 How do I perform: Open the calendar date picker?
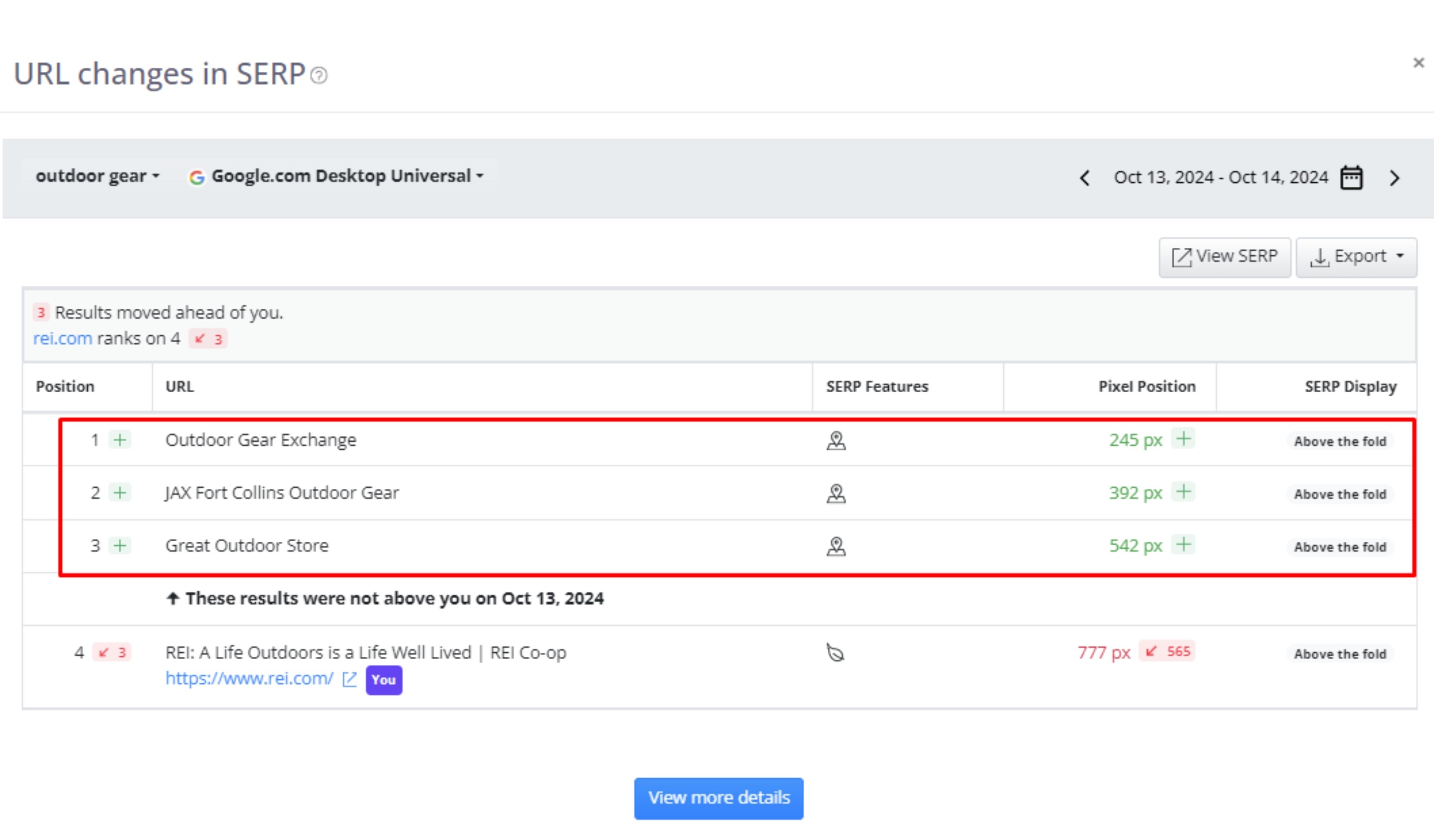pyautogui.click(x=1352, y=178)
